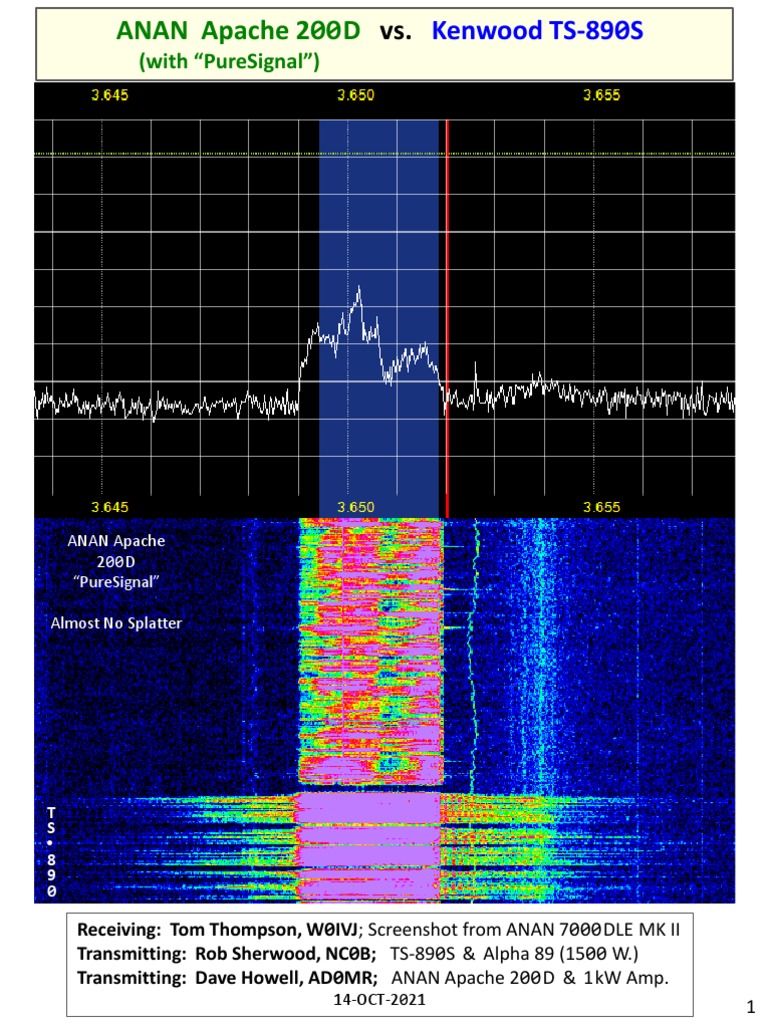The height and width of the screenshot is (1024, 768).
Task: Click the '14-OCT-2021' date text
Action: pos(379,1000)
